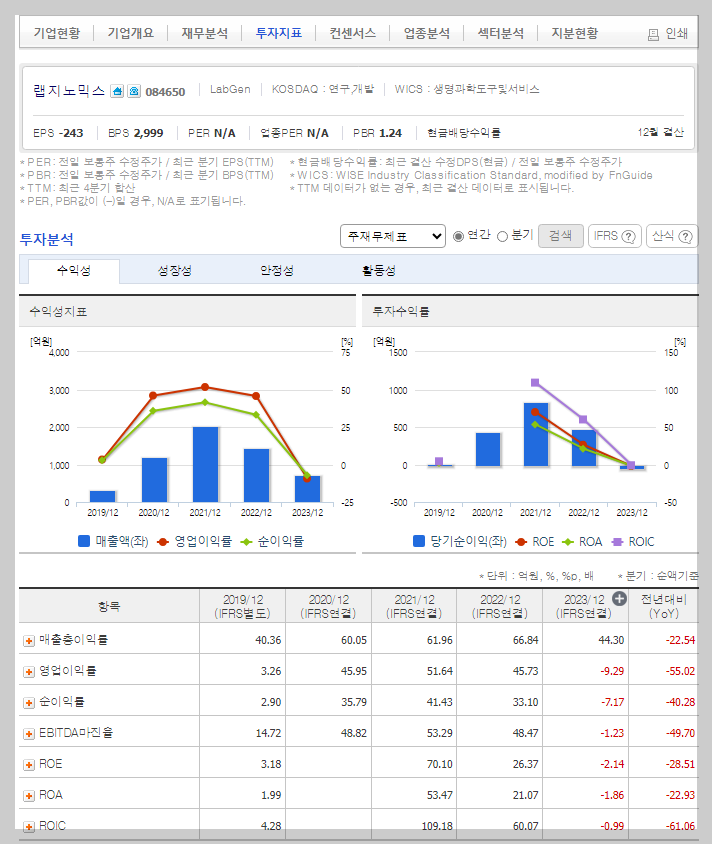Expand the 매출총이익률 row
The width and height of the screenshot is (712, 844).
(29, 641)
